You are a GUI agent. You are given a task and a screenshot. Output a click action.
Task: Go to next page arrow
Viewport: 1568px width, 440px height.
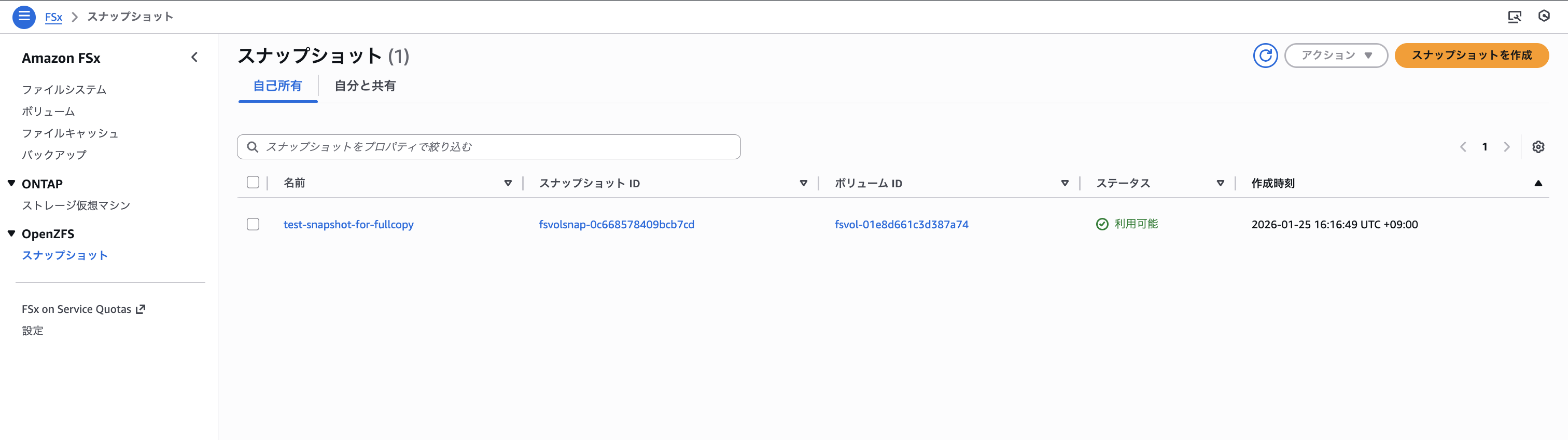[x=1506, y=147]
